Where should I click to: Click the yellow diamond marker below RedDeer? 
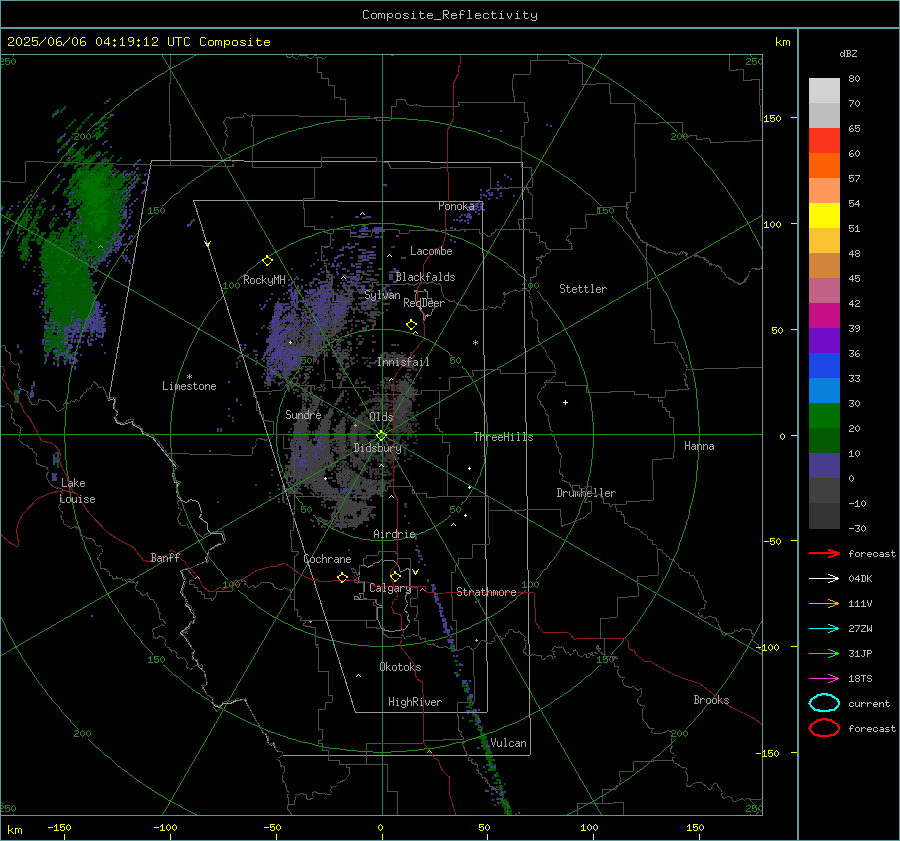tap(412, 325)
